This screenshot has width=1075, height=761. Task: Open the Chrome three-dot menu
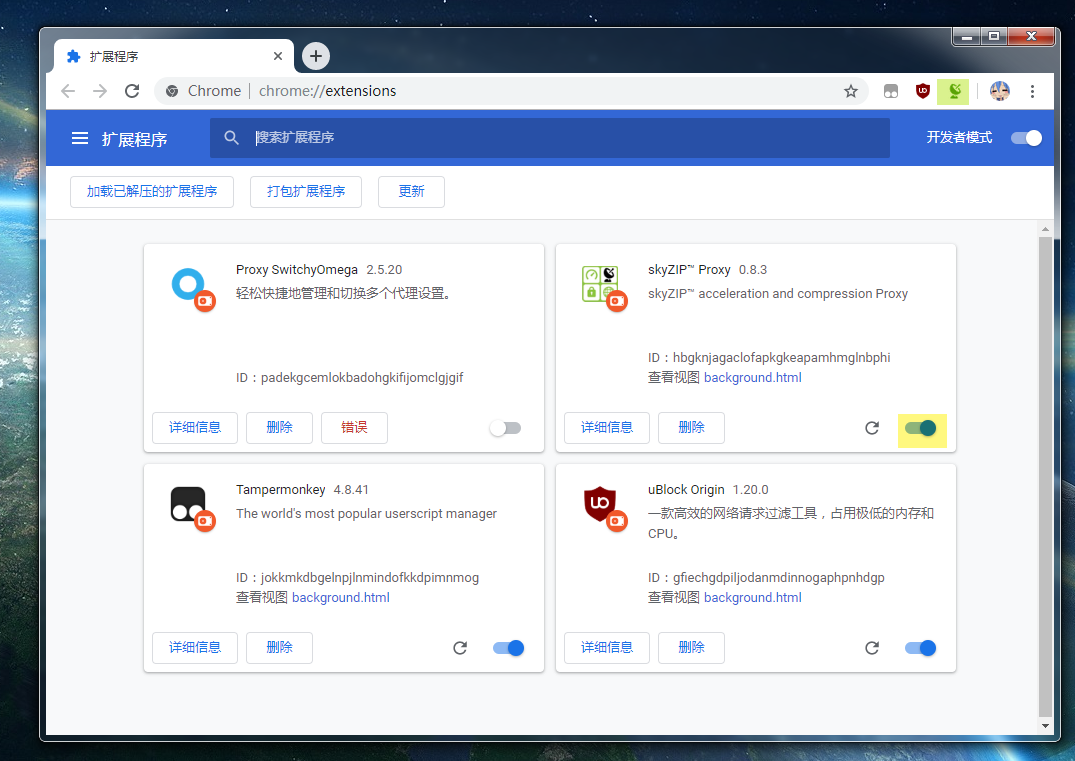pyautogui.click(x=1032, y=91)
